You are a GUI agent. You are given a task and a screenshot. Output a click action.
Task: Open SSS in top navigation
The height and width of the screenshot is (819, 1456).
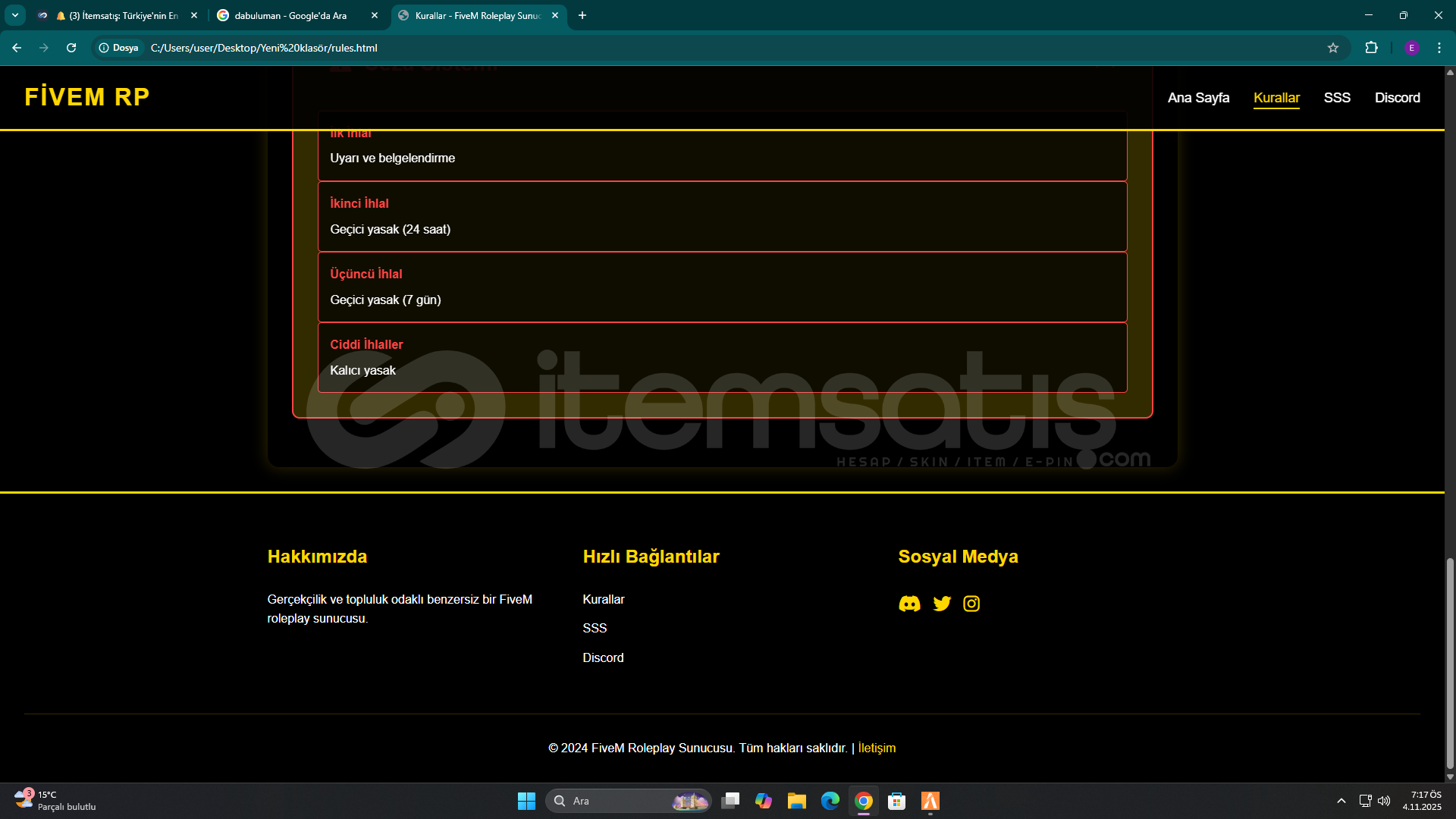1337,98
